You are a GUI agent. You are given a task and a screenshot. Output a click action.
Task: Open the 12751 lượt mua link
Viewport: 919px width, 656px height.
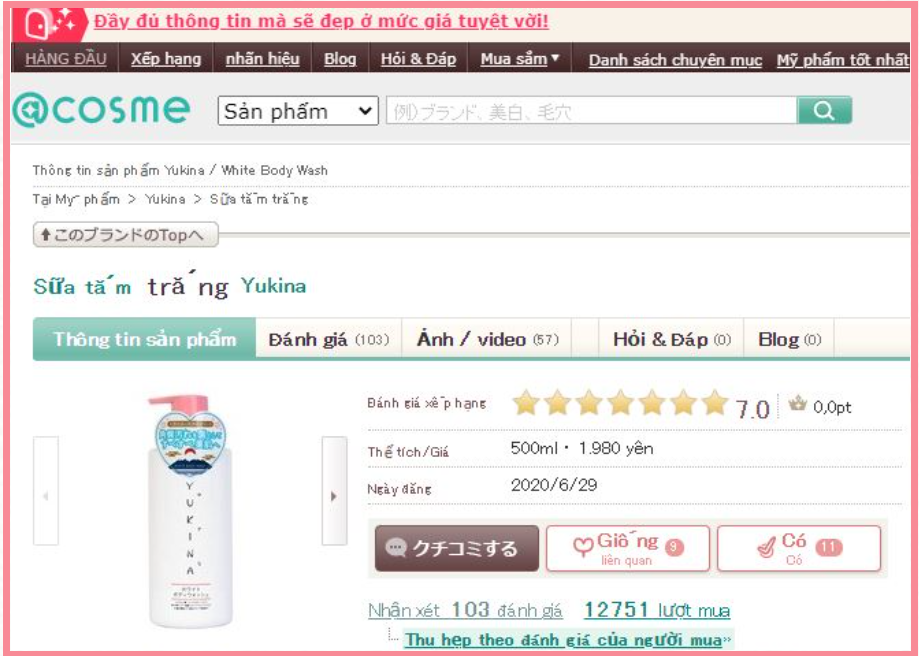tap(657, 610)
